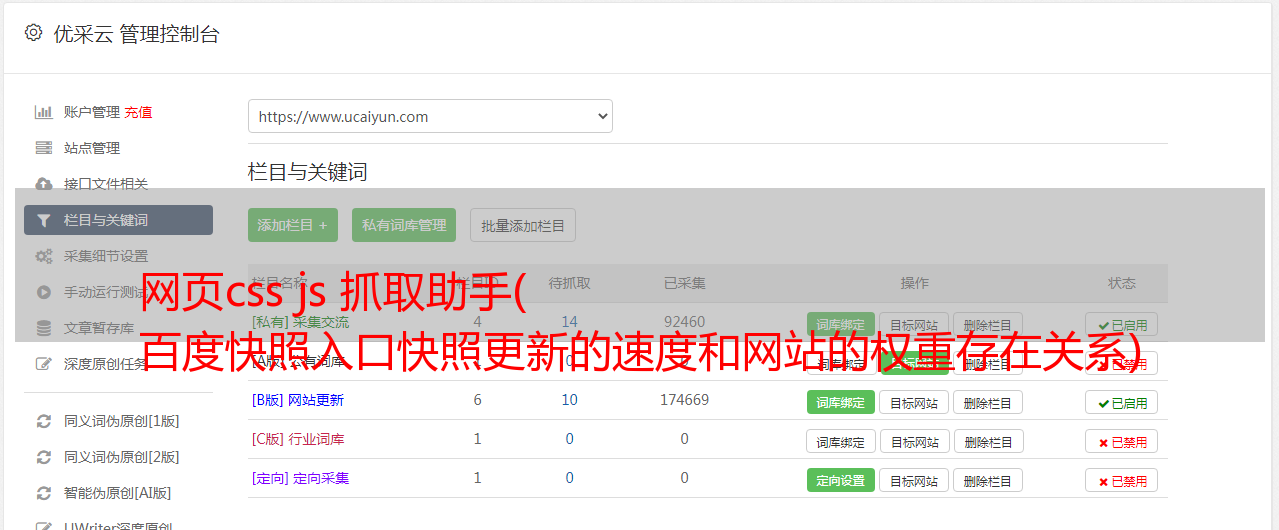
Task: Click the 已采集 column header
Action: coord(684,283)
